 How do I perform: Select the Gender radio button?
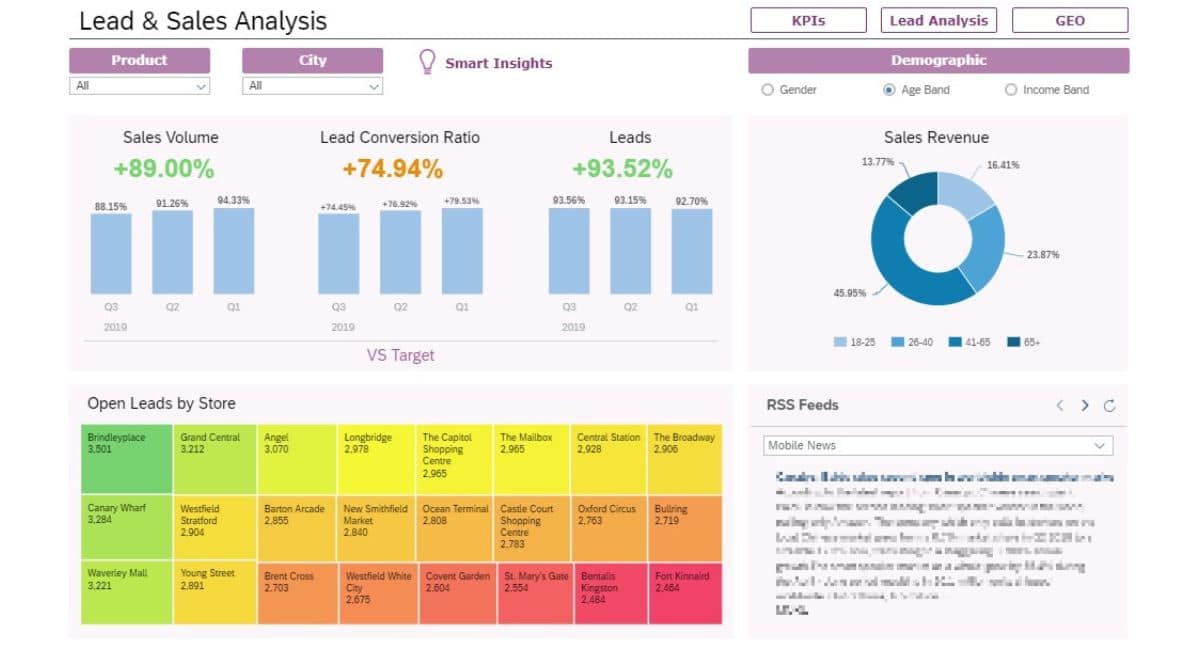[x=768, y=90]
